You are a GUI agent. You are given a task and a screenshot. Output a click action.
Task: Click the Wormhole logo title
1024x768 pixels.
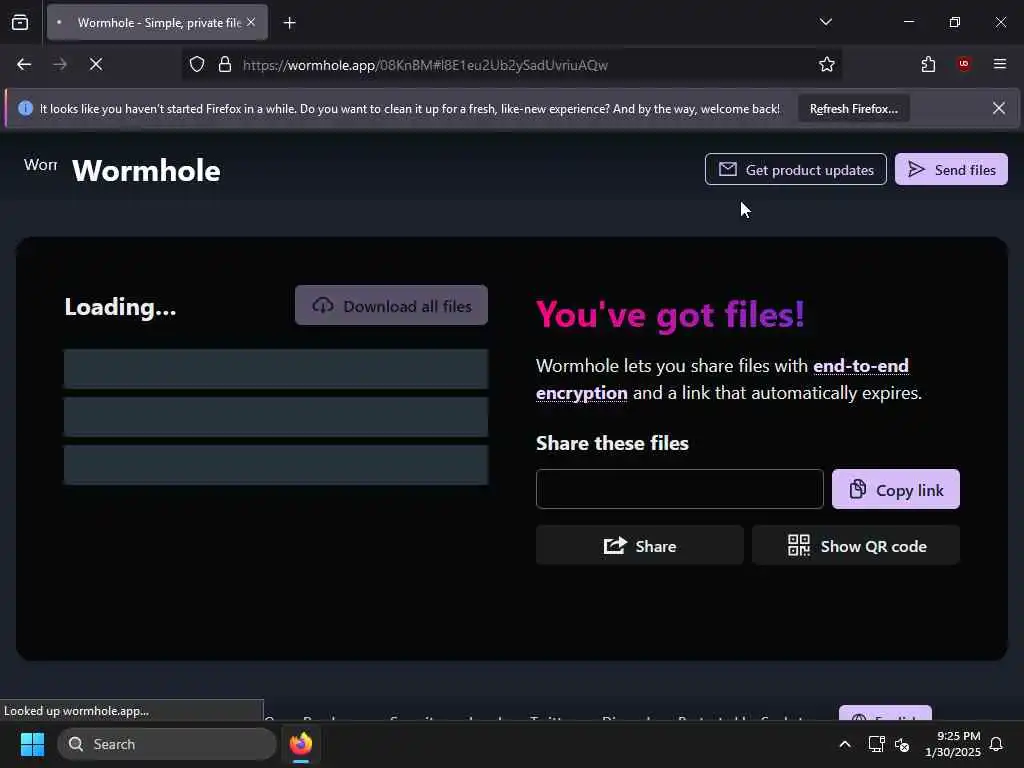click(146, 170)
